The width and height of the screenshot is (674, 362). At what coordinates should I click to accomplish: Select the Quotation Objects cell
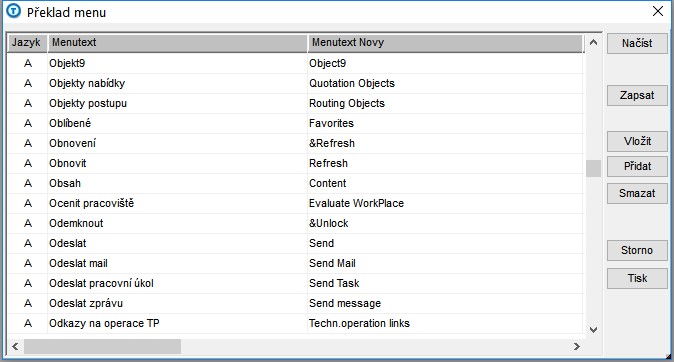click(x=445, y=83)
